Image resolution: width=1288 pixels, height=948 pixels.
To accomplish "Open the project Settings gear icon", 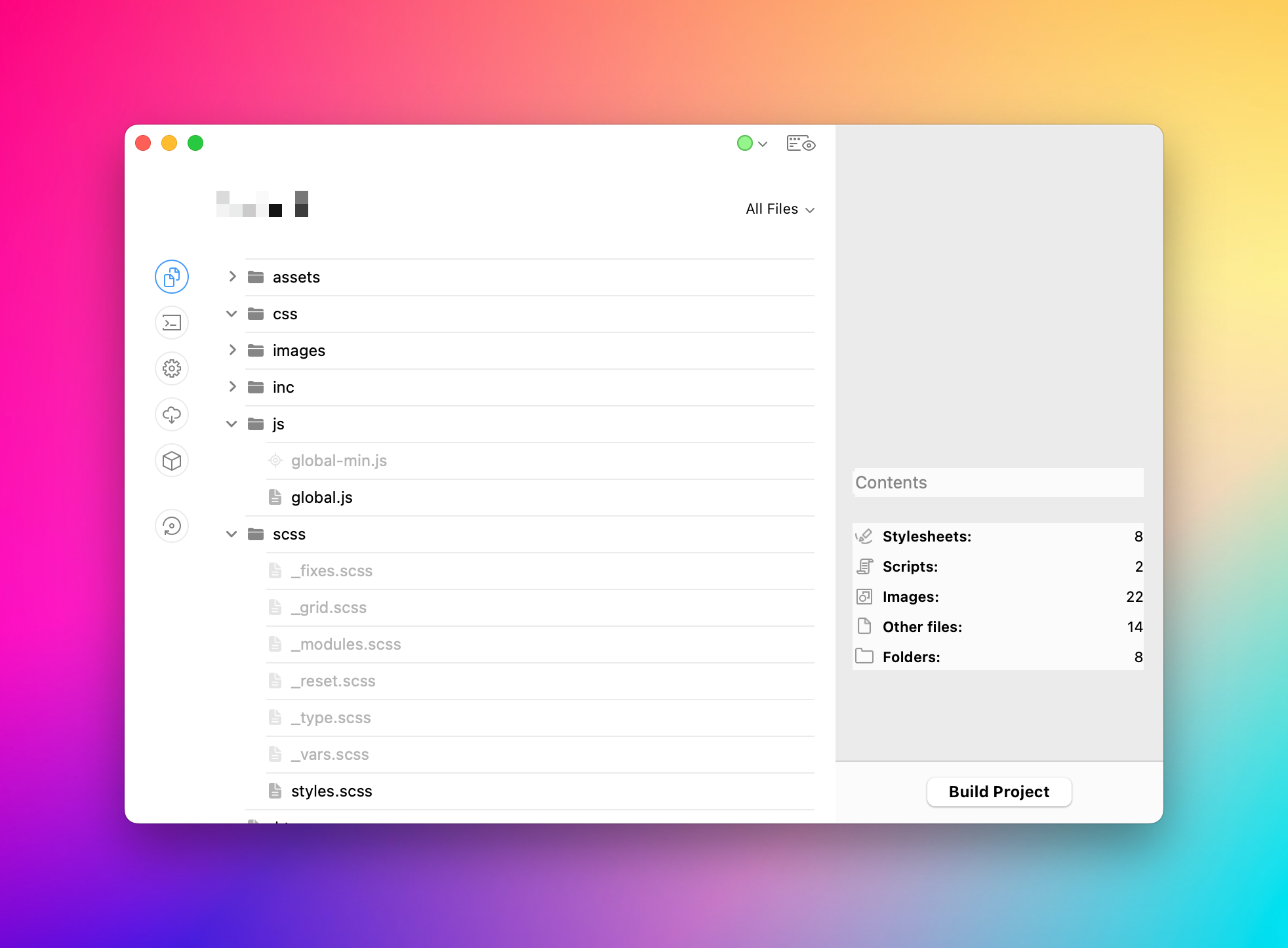I will [171, 368].
